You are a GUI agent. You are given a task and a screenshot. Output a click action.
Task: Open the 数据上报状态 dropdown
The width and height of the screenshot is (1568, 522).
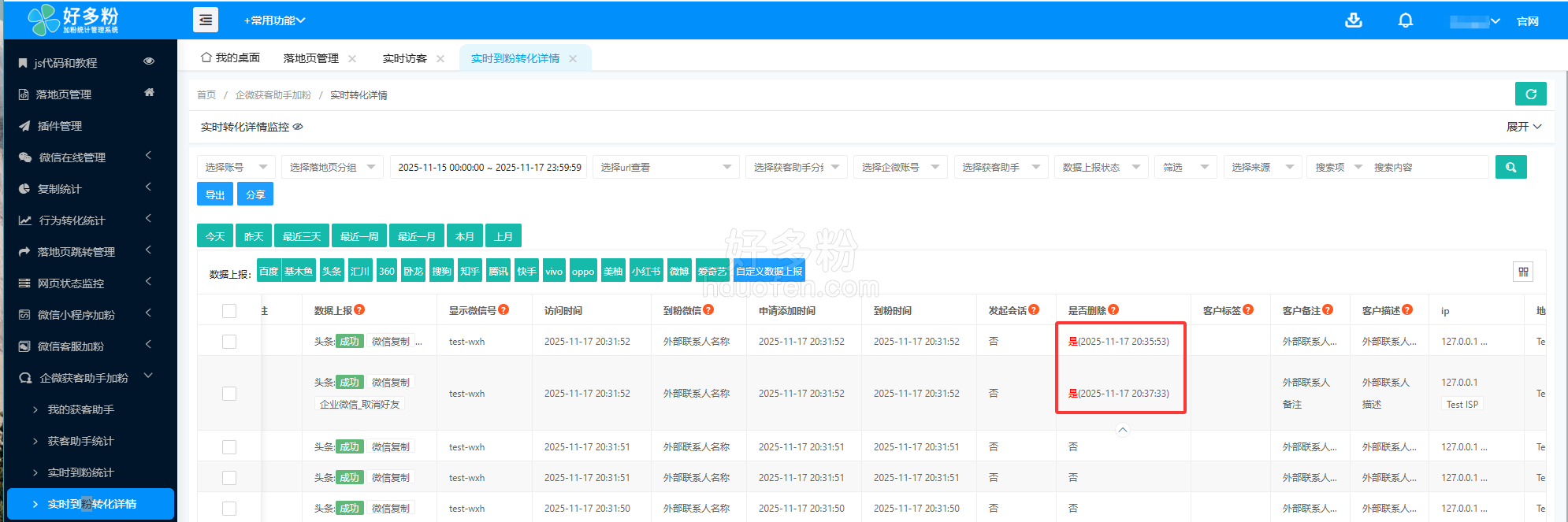pos(1101,167)
